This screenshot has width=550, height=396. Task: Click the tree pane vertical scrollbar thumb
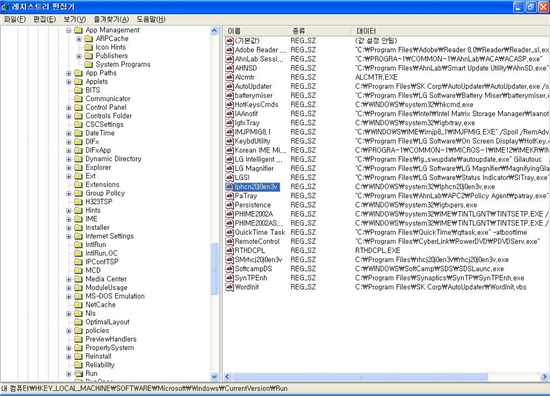(x=214, y=269)
